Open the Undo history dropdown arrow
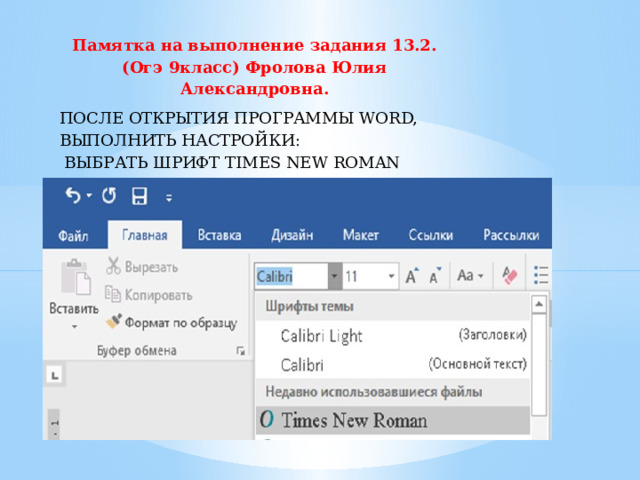Screen dimensions: 640x480 (89, 196)
